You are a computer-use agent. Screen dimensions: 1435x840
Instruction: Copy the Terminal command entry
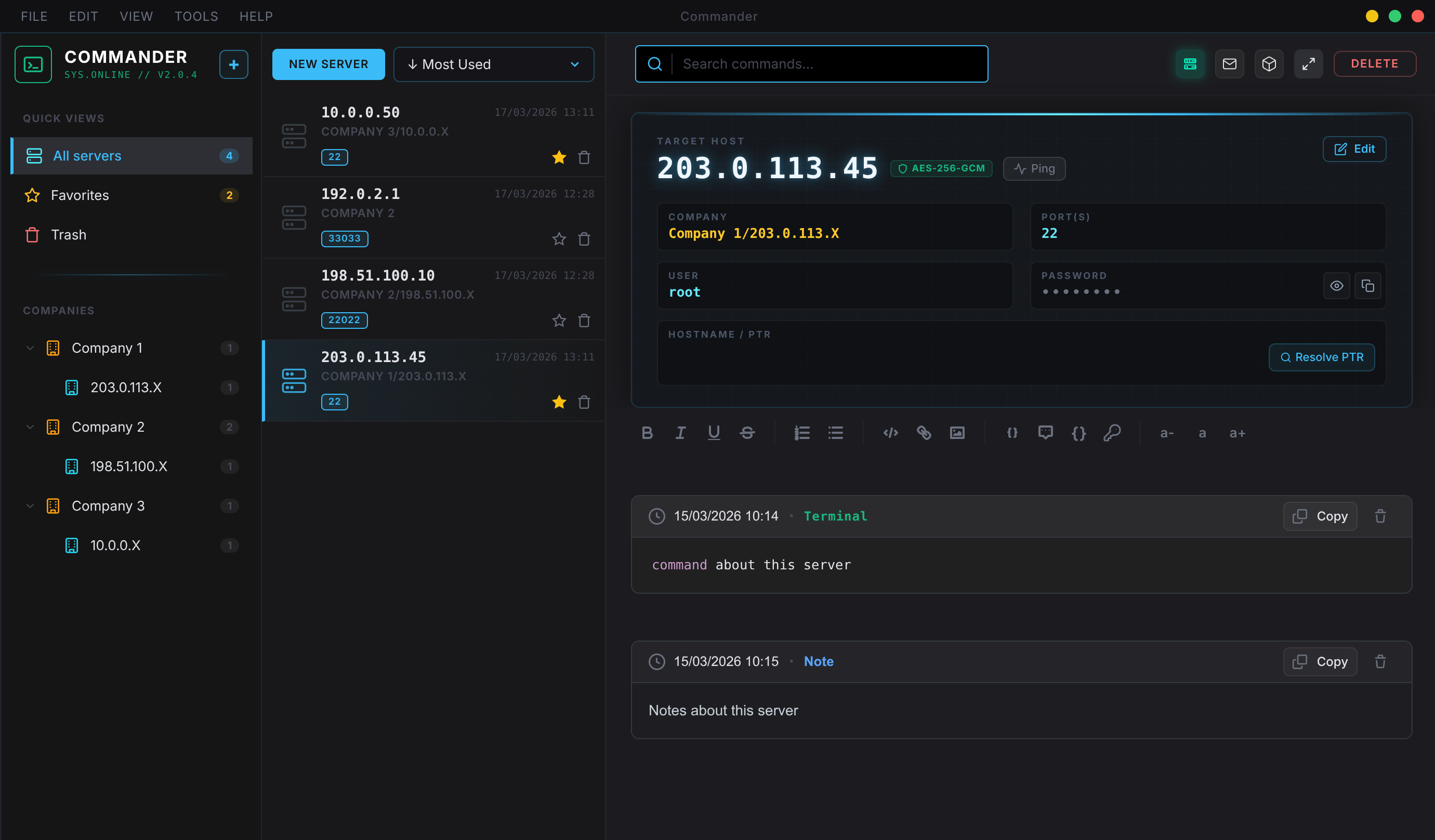pyautogui.click(x=1320, y=516)
